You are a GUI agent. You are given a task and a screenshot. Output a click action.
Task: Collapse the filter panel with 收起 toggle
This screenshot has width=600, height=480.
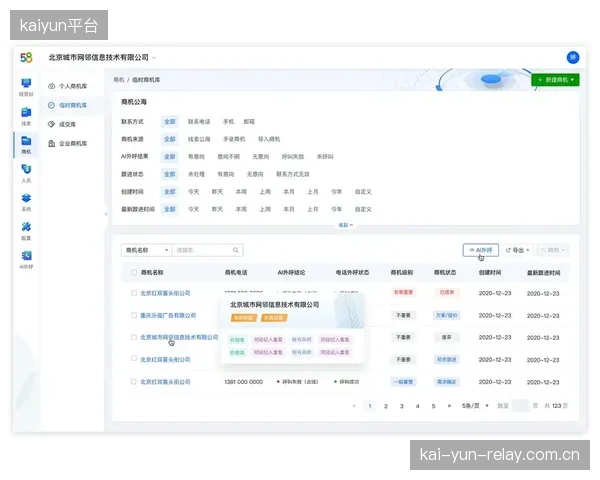[346, 225]
